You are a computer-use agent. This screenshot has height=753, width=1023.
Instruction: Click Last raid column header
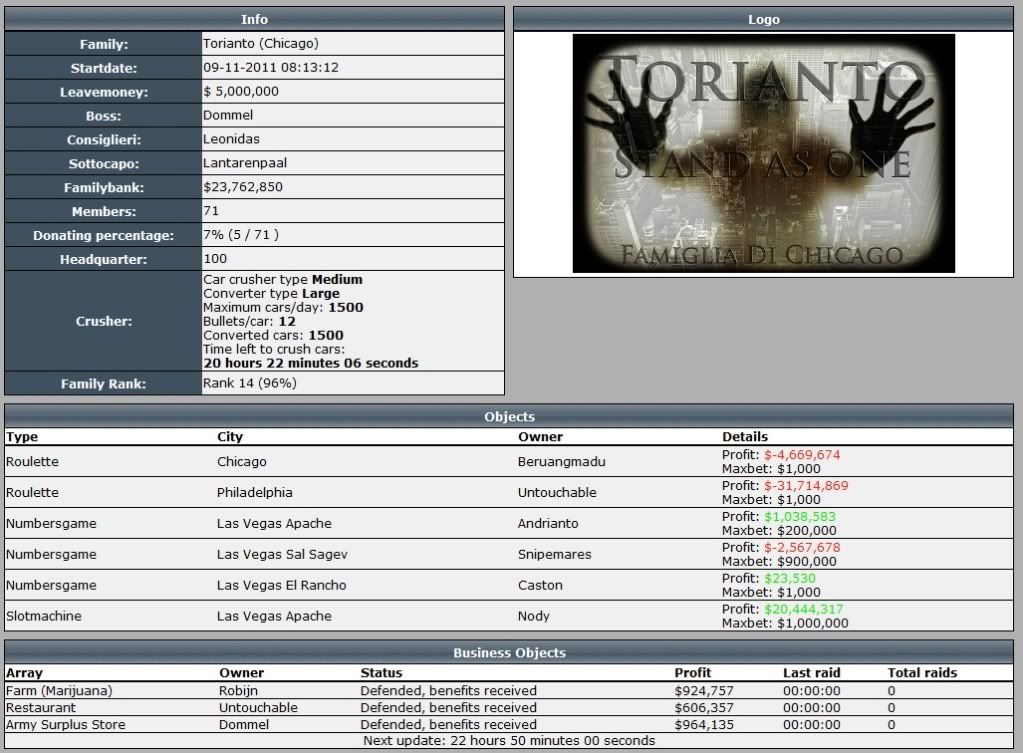click(x=812, y=673)
